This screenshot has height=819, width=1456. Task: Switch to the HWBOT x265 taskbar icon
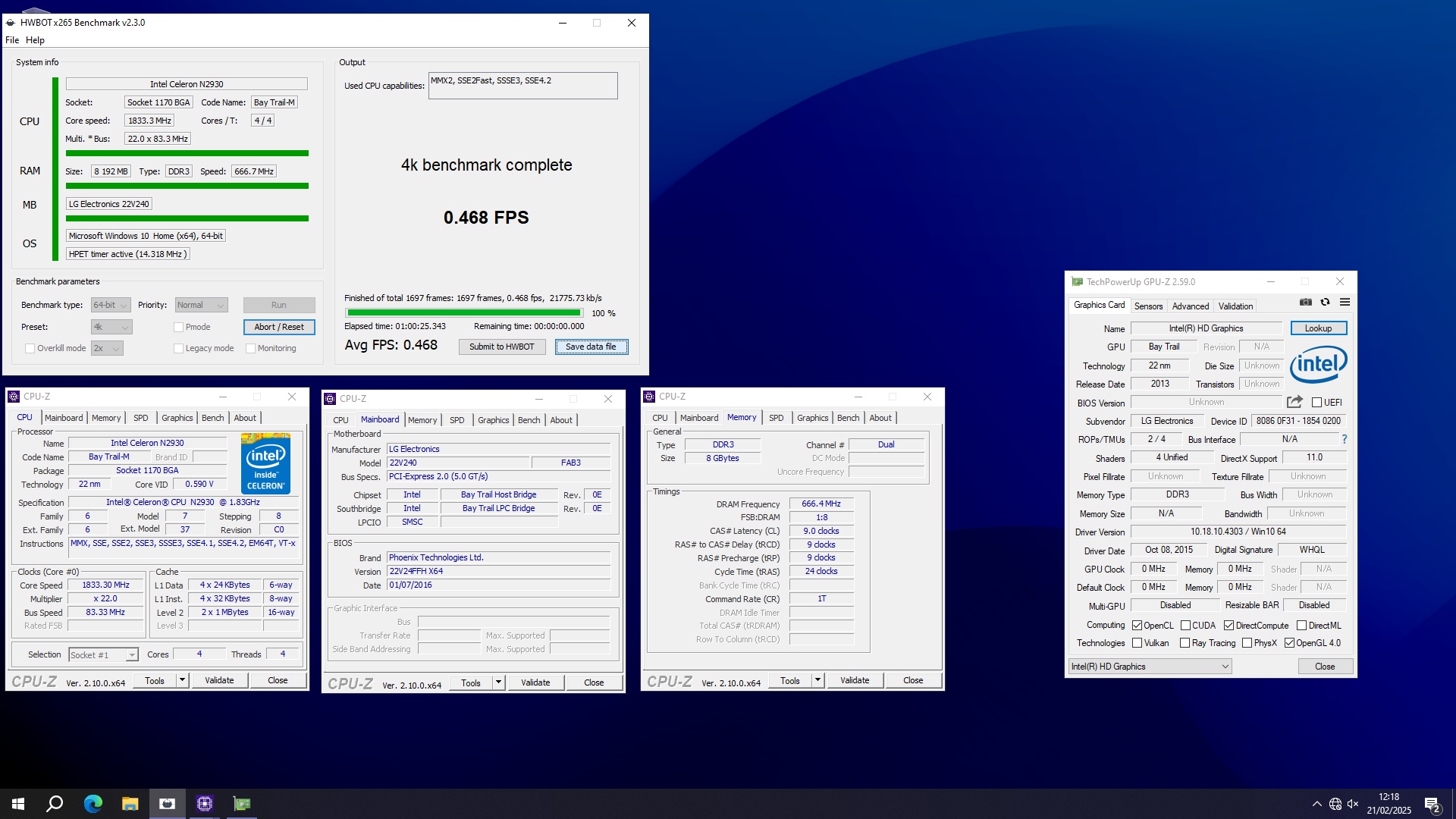coord(167,804)
